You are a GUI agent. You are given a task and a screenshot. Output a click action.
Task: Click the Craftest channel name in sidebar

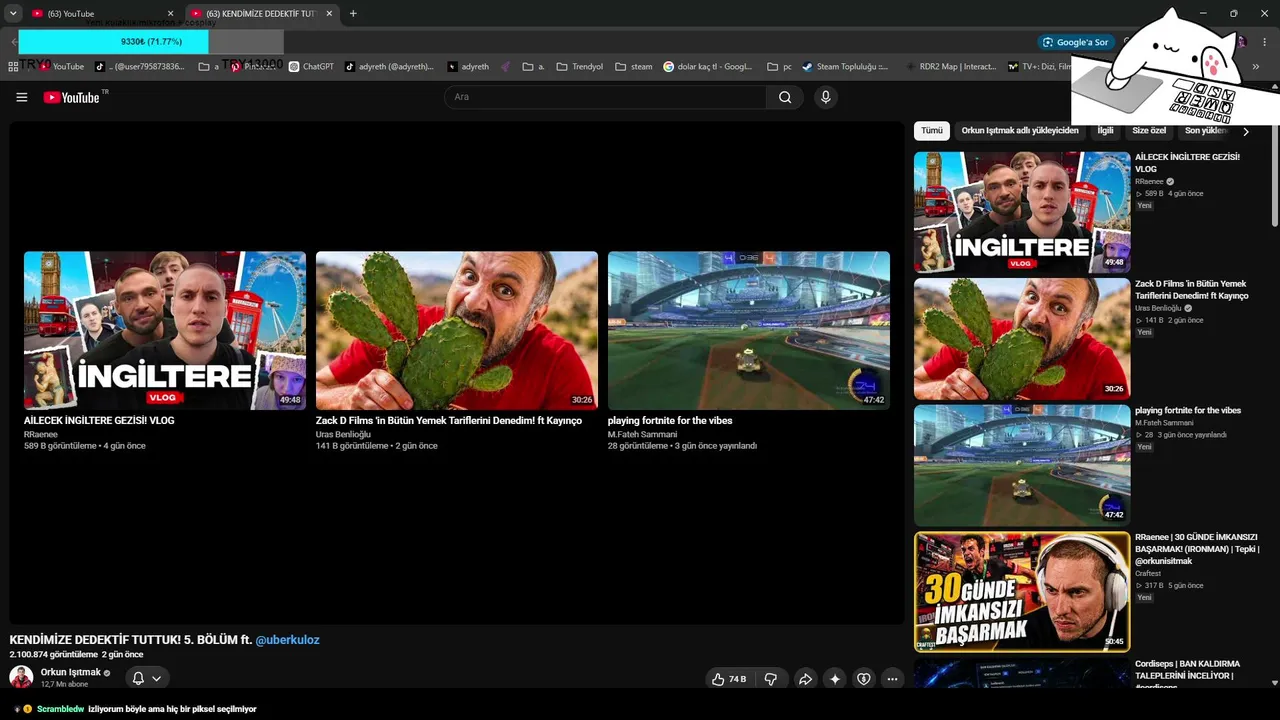[1148, 574]
